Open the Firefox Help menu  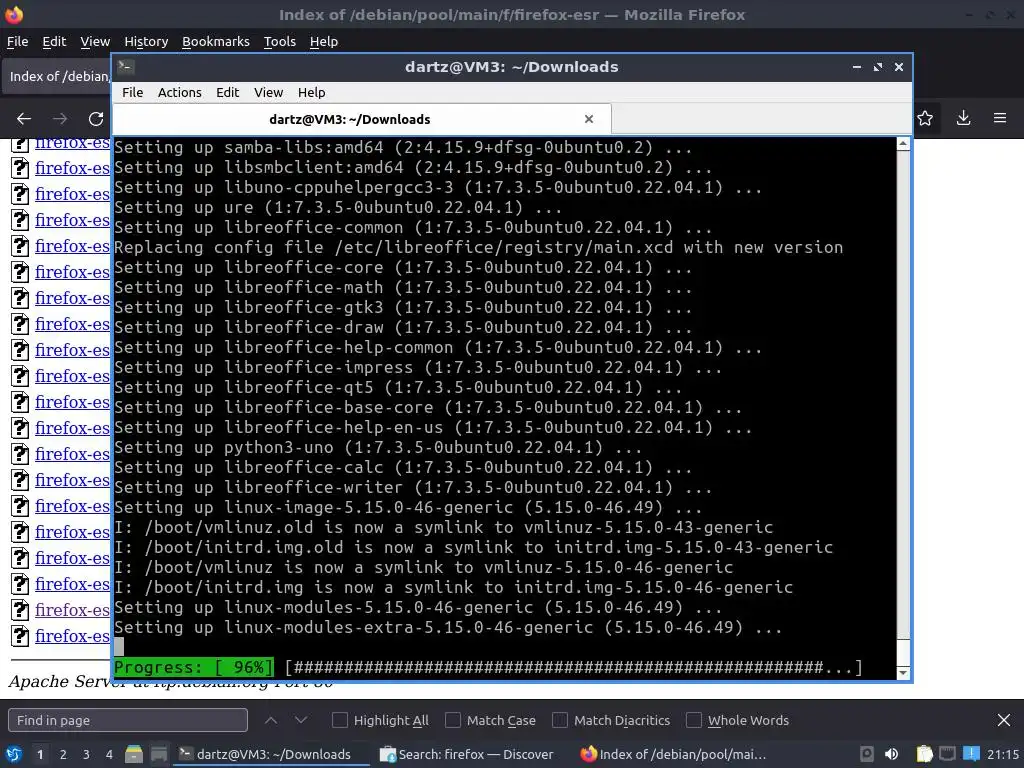click(324, 41)
